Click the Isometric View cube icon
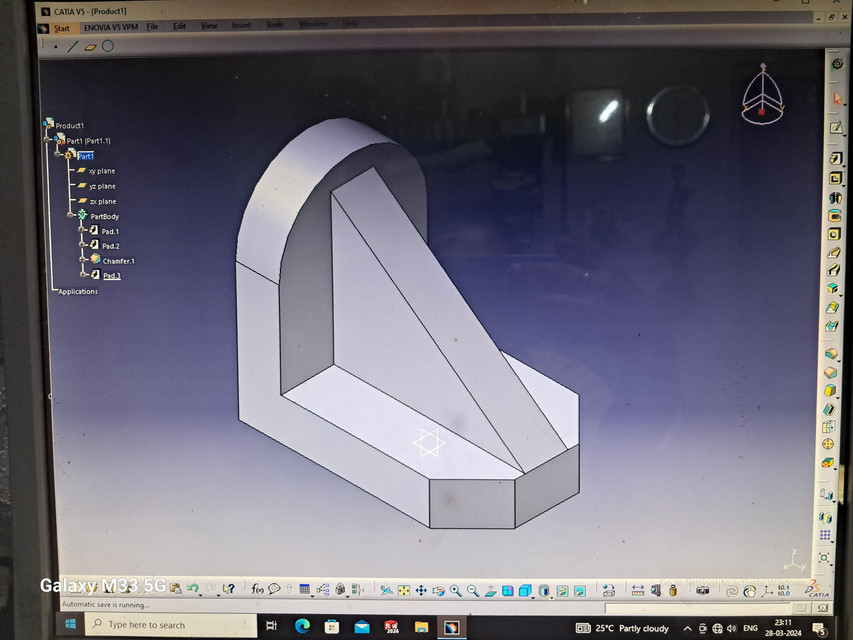This screenshot has height=640, width=853. click(x=525, y=589)
